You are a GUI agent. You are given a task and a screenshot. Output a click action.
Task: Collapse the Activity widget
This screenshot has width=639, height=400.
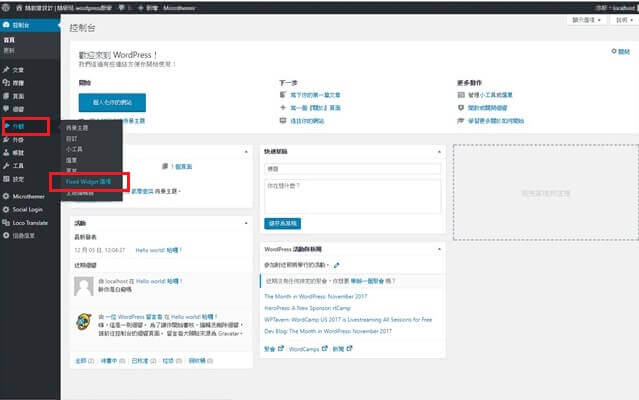[246, 223]
